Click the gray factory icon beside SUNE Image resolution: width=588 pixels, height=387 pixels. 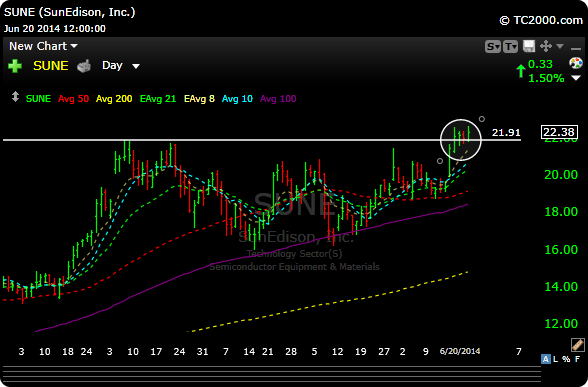pyautogui.click(x=84, y=66)
